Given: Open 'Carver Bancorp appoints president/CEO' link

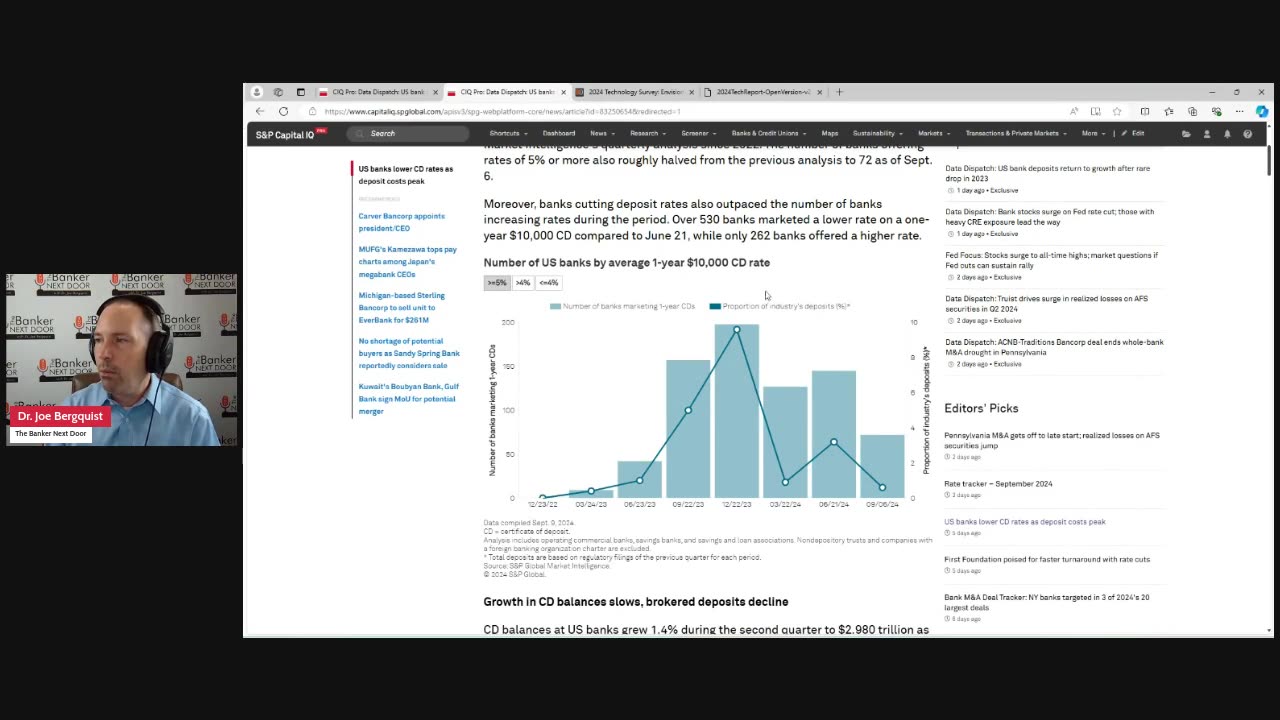Looking at the screenshot, I should tap(401, 222).
